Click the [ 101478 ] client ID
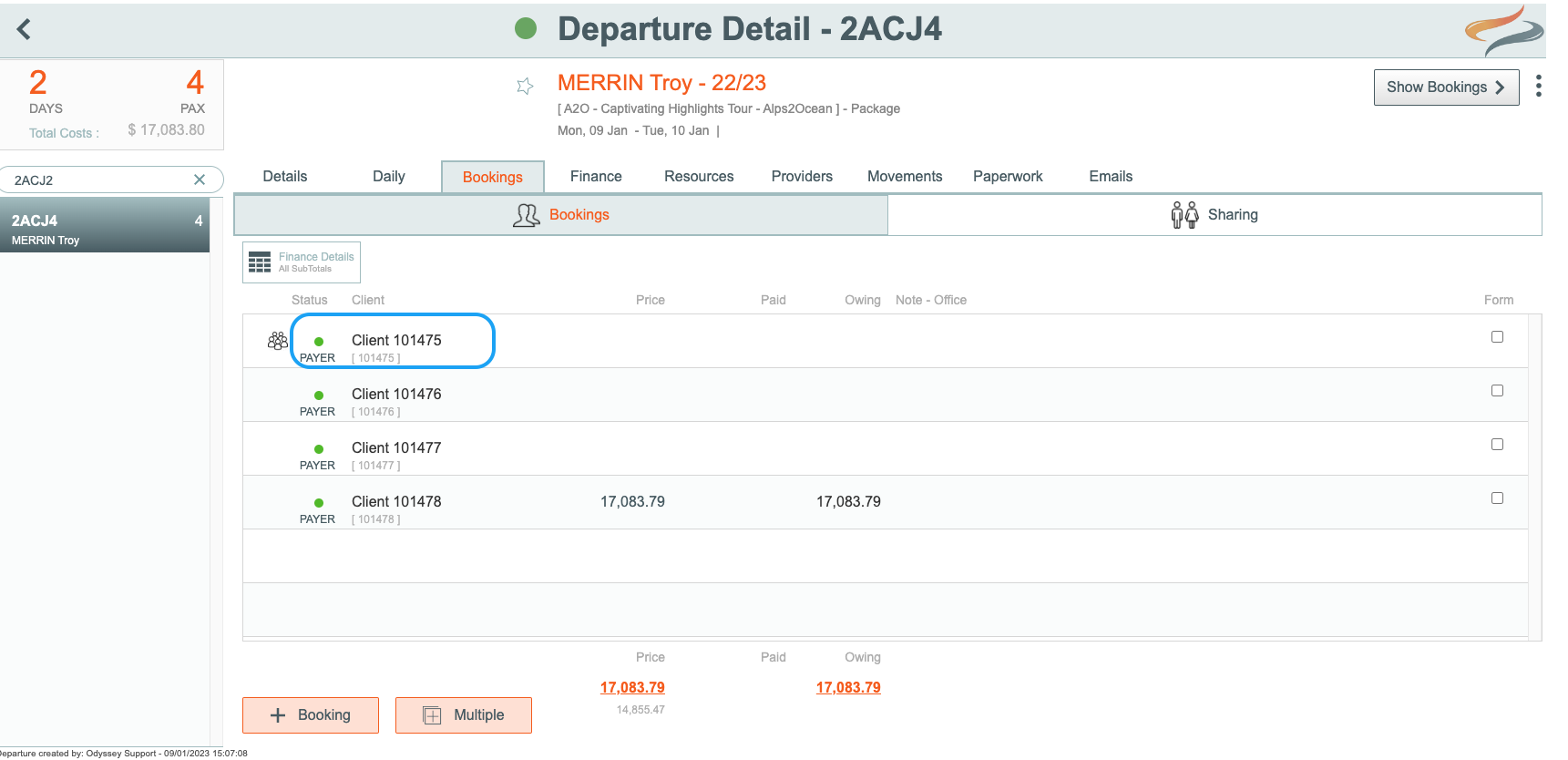The image size is (1568, 760). (376, 519)
